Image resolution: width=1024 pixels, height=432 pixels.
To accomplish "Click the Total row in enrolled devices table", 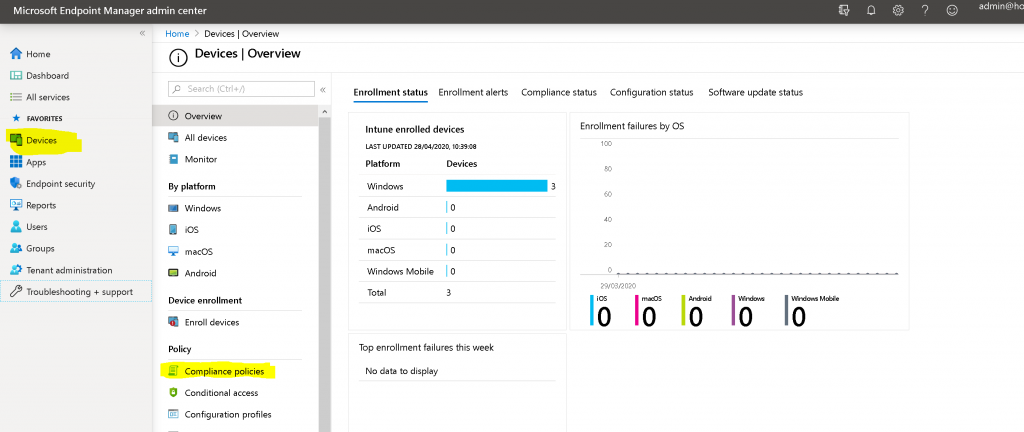I will [458, 292].
